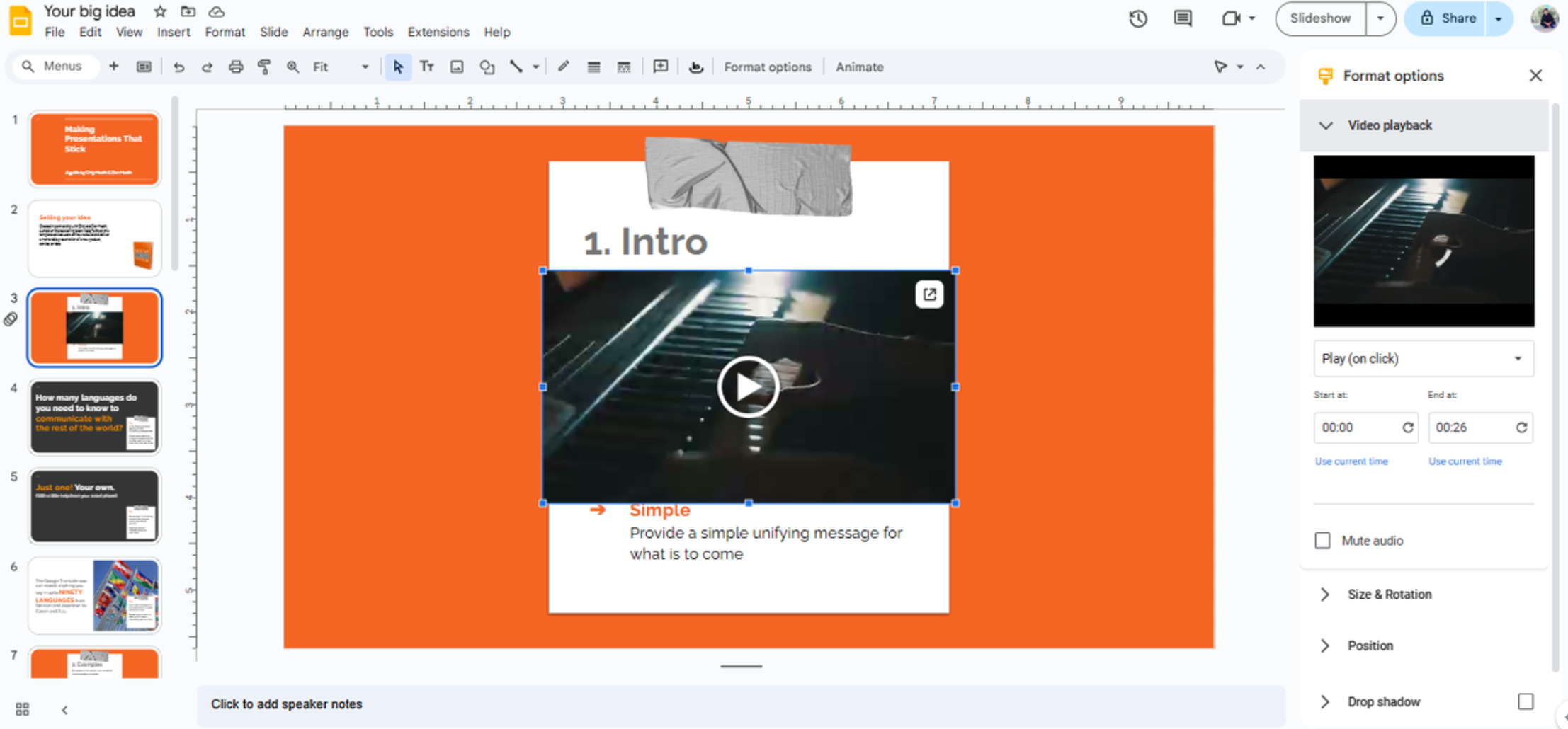The image size is (1568, 729).
Task: Select the shape tool icon
Action: point(487,67)
